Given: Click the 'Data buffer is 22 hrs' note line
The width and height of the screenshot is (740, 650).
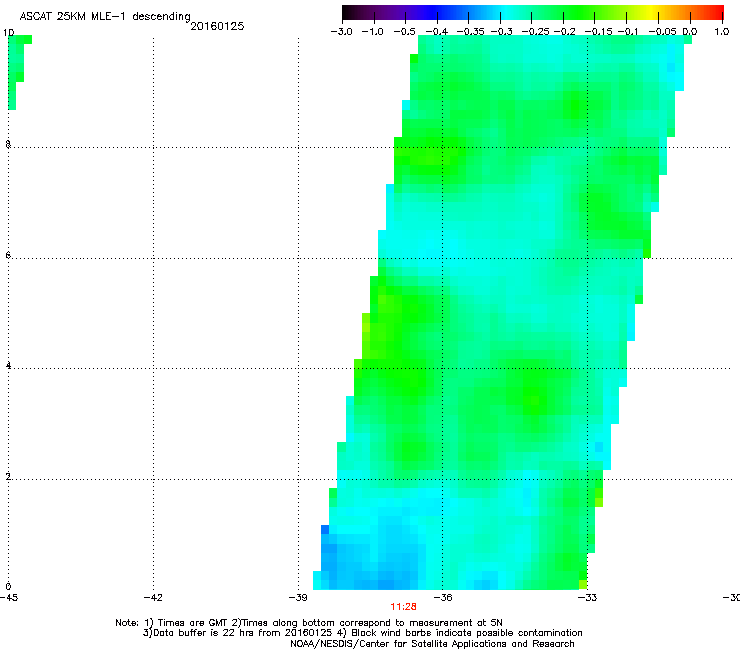Looking at the screenshot, I should click(363, 633).
